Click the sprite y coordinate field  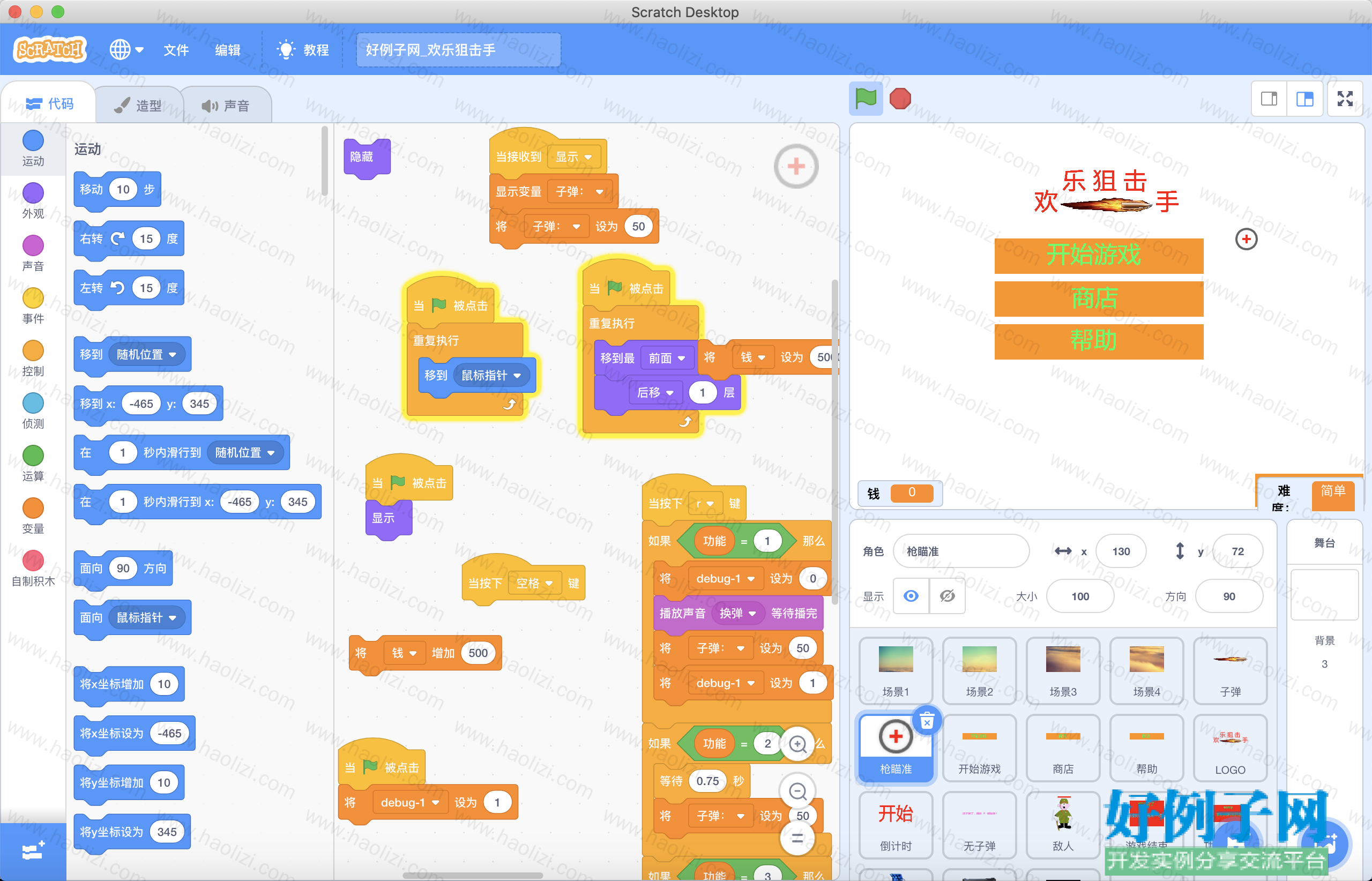pyautogui.click(x=1237, y=551)
